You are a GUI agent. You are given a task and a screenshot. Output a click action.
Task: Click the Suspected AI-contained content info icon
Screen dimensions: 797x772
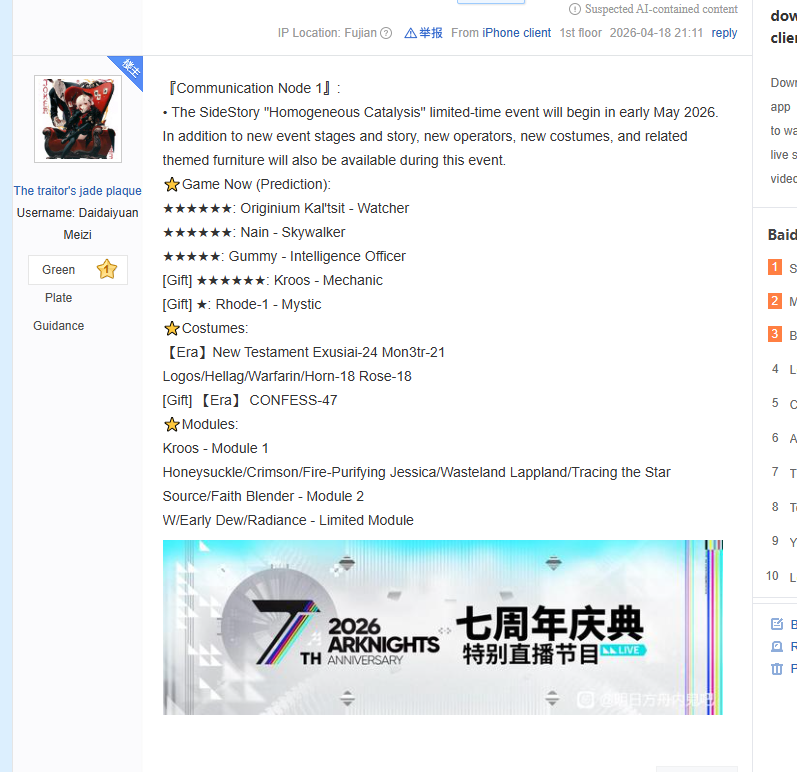574,9
